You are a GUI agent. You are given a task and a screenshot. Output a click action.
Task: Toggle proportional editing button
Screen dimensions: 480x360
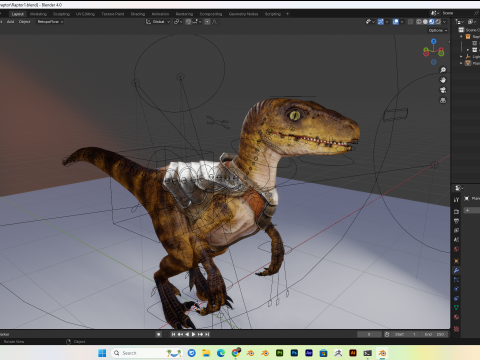pos(207,22)
